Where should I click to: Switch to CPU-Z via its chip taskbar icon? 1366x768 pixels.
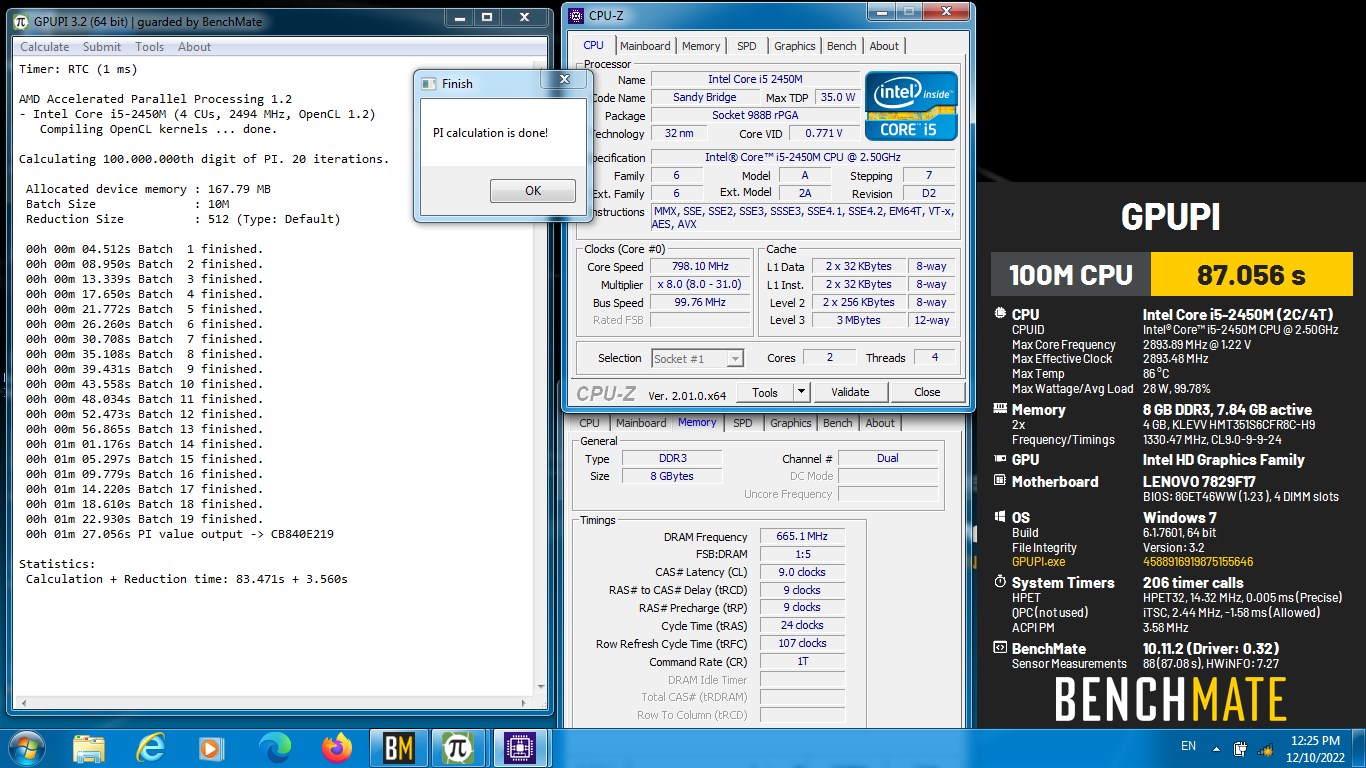pyautogui.click(x=519, y=748)
